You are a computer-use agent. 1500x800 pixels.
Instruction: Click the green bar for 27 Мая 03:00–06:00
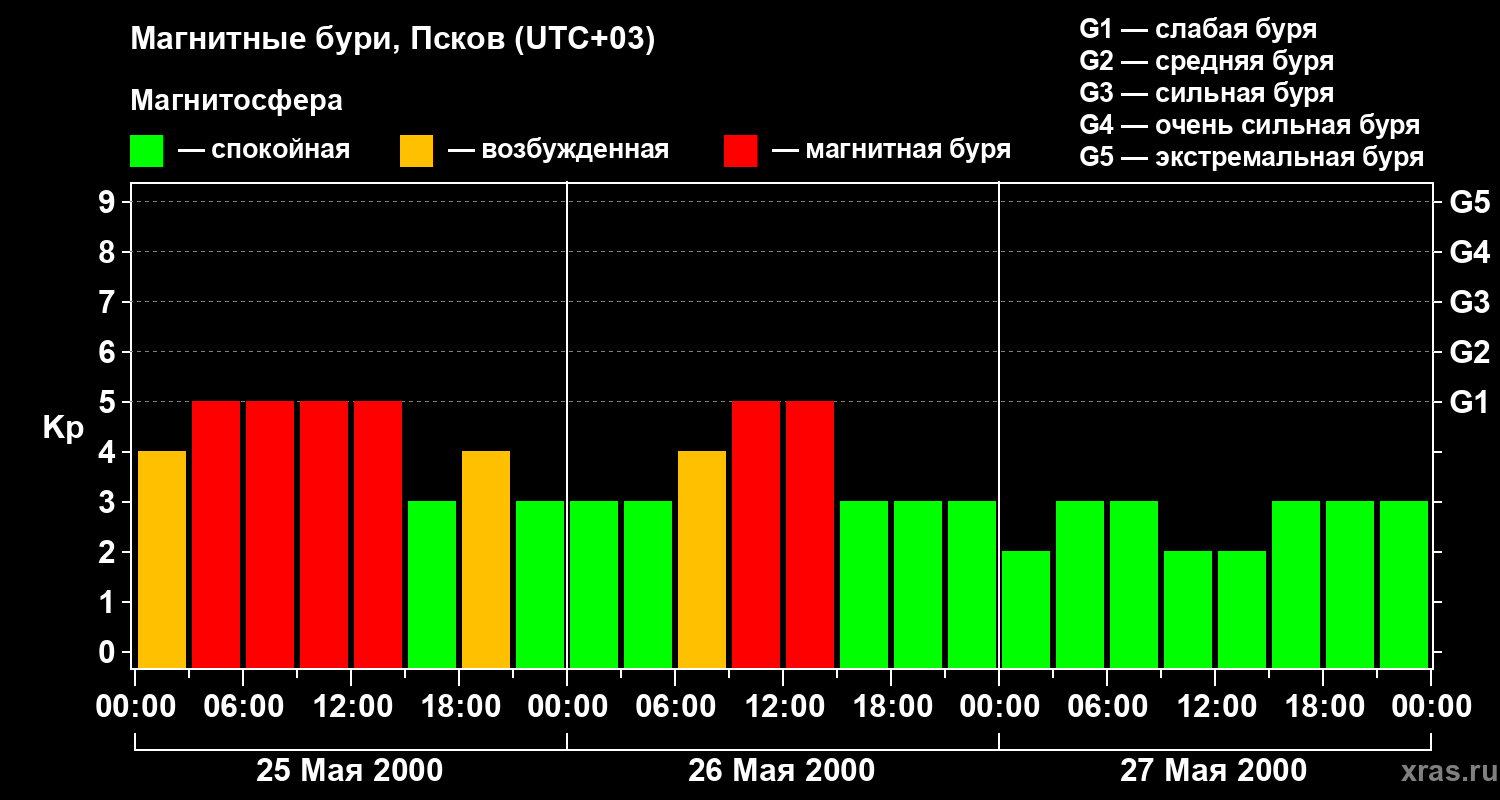[x=1080, y=585]
